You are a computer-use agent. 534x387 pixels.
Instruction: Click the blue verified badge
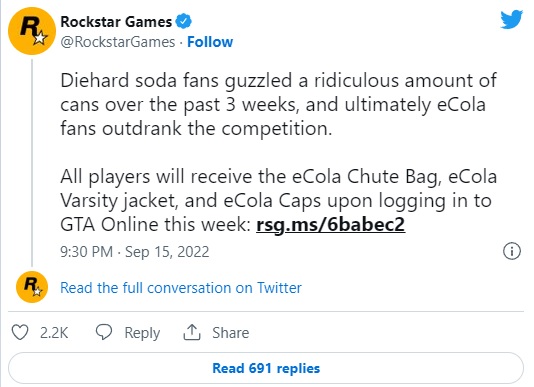click(x=183, y=22)
